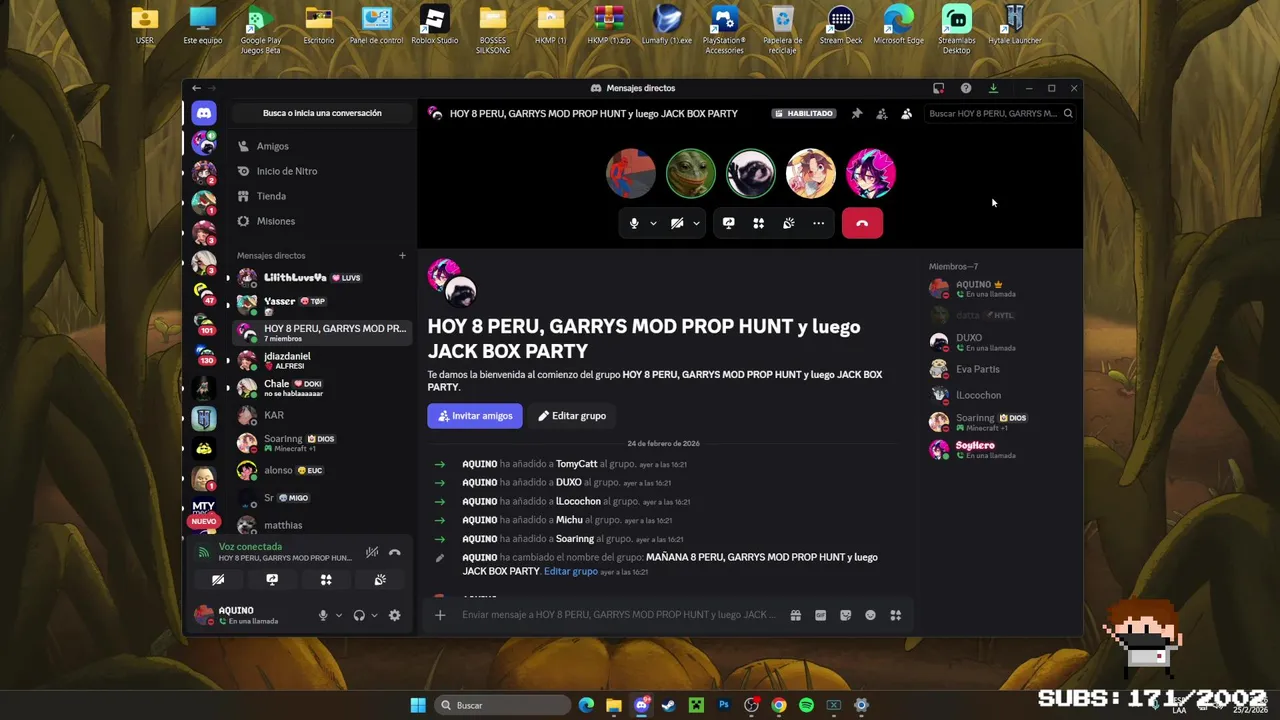
Task: Open more call options ellipsis
Action: tap(818, 223)
